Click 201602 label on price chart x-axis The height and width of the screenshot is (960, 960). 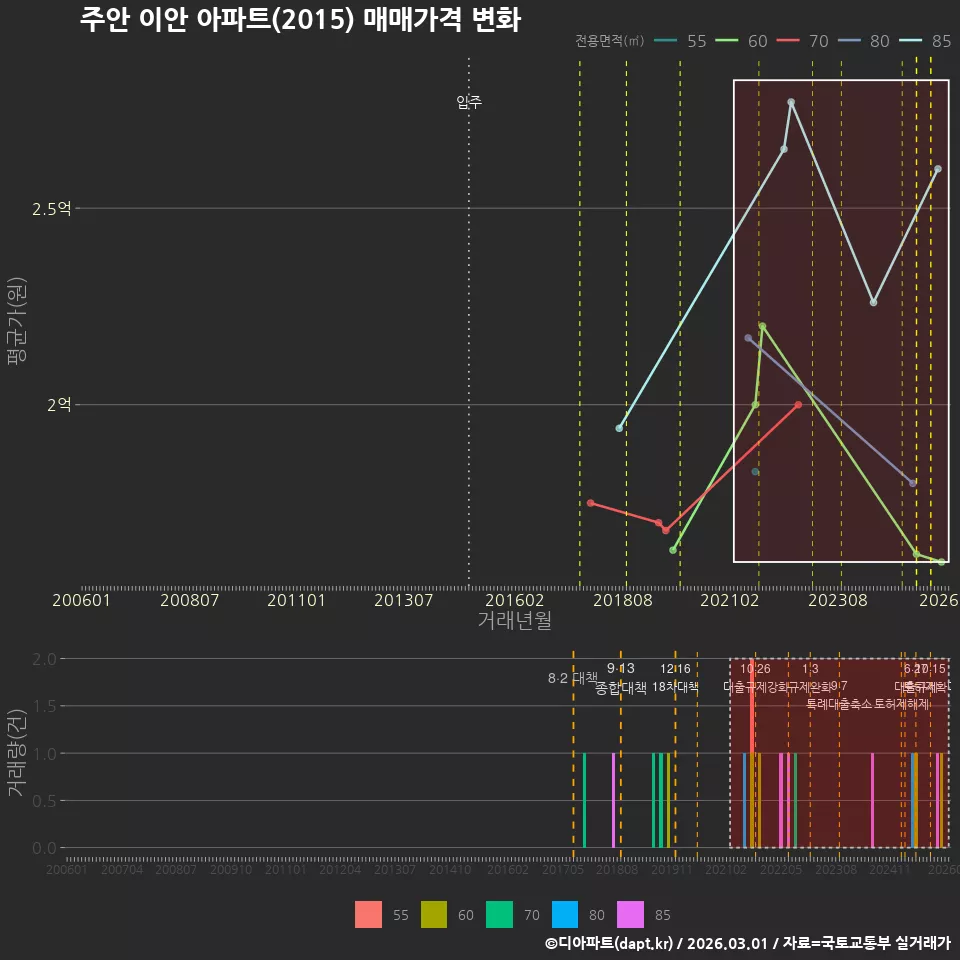pos(515,600)
